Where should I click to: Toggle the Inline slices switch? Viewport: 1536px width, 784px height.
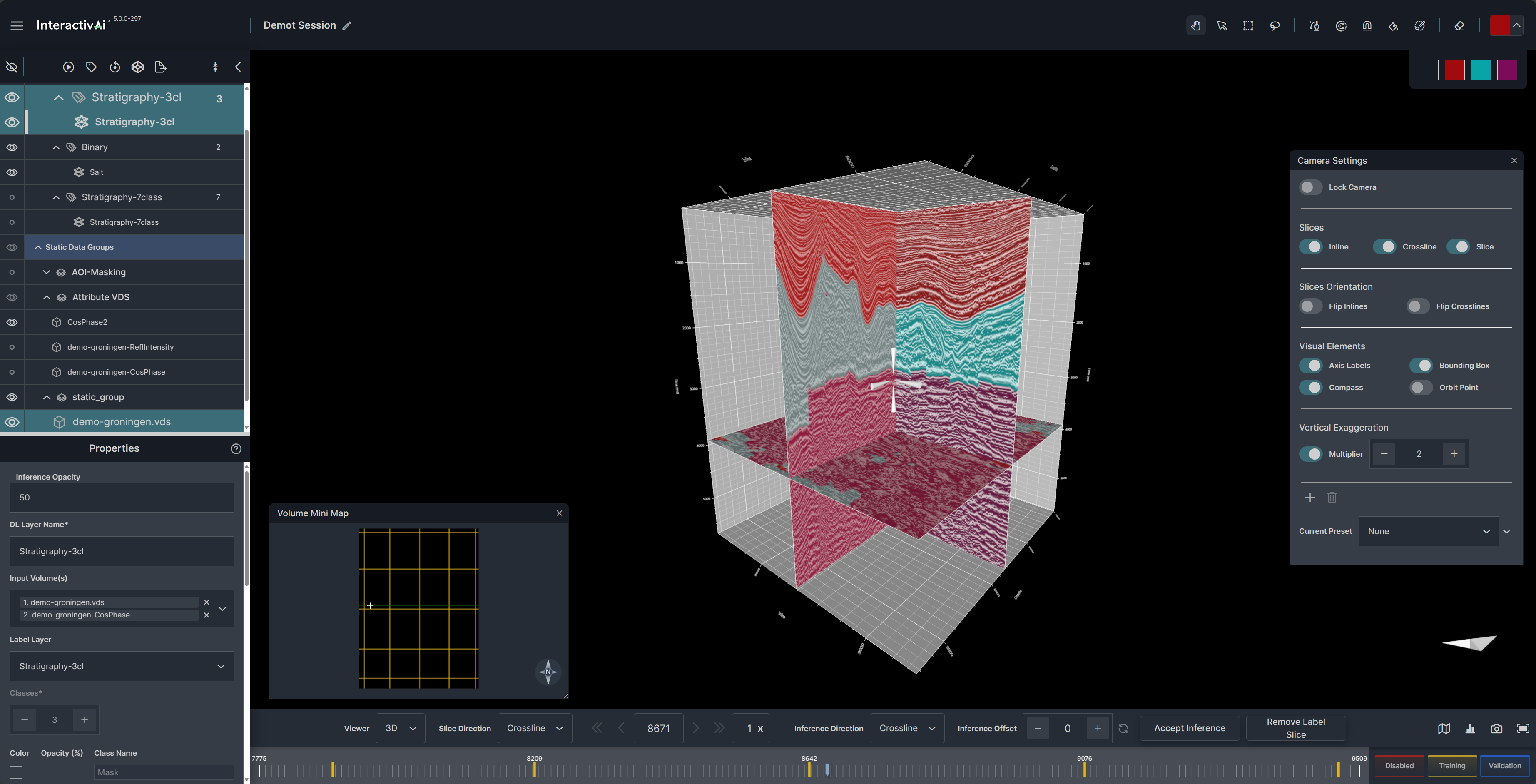[x=1311, y=247]
